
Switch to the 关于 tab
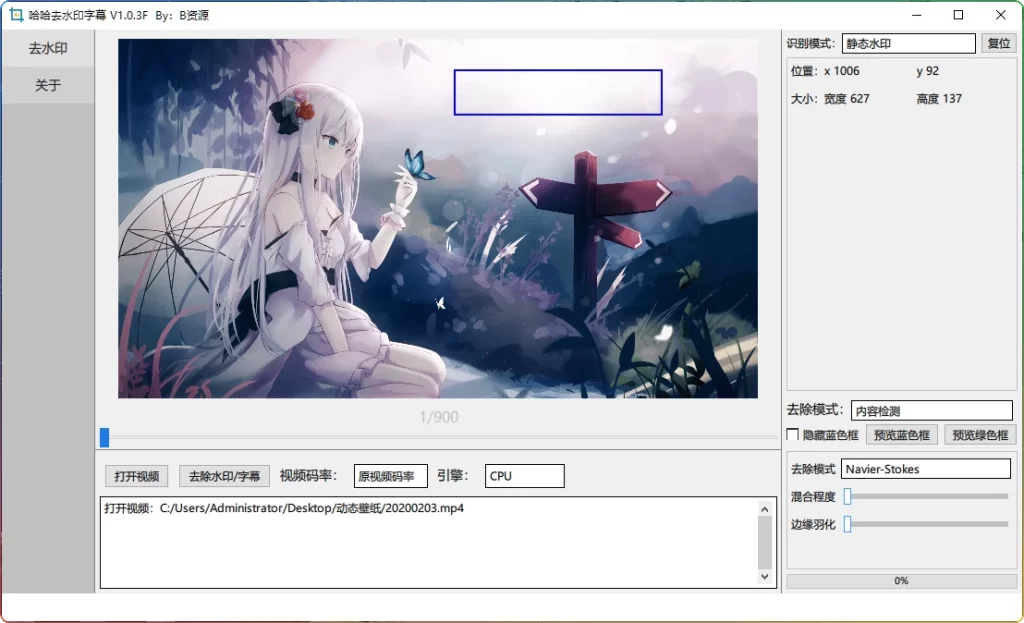[x=48, y=85]
